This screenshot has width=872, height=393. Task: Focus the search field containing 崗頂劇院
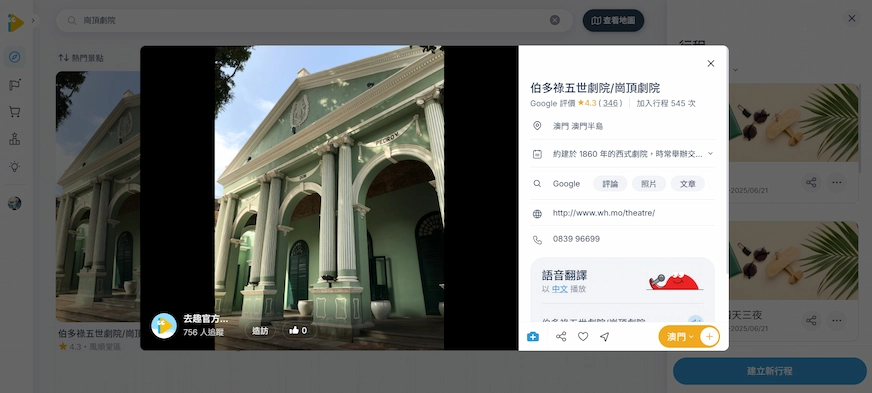[314, 21]
